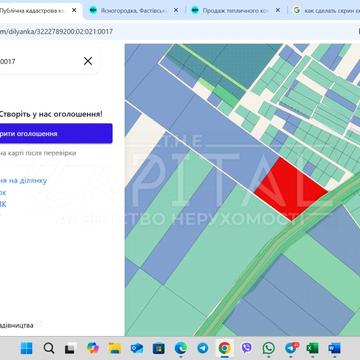
Task: Switch to the Ясногородка, Фастівський tab
Action: [x=133, y=10]
